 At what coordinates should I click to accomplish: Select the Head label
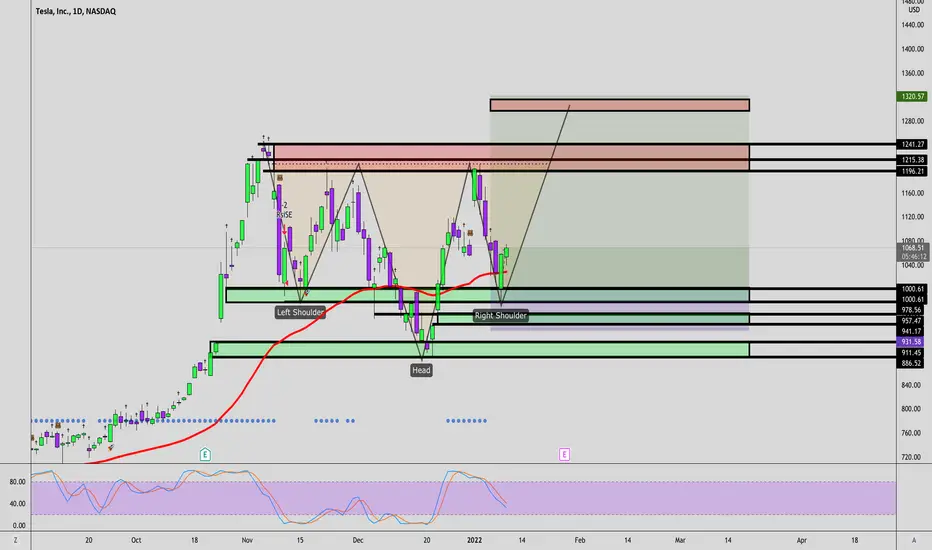(x=421, y=370)
